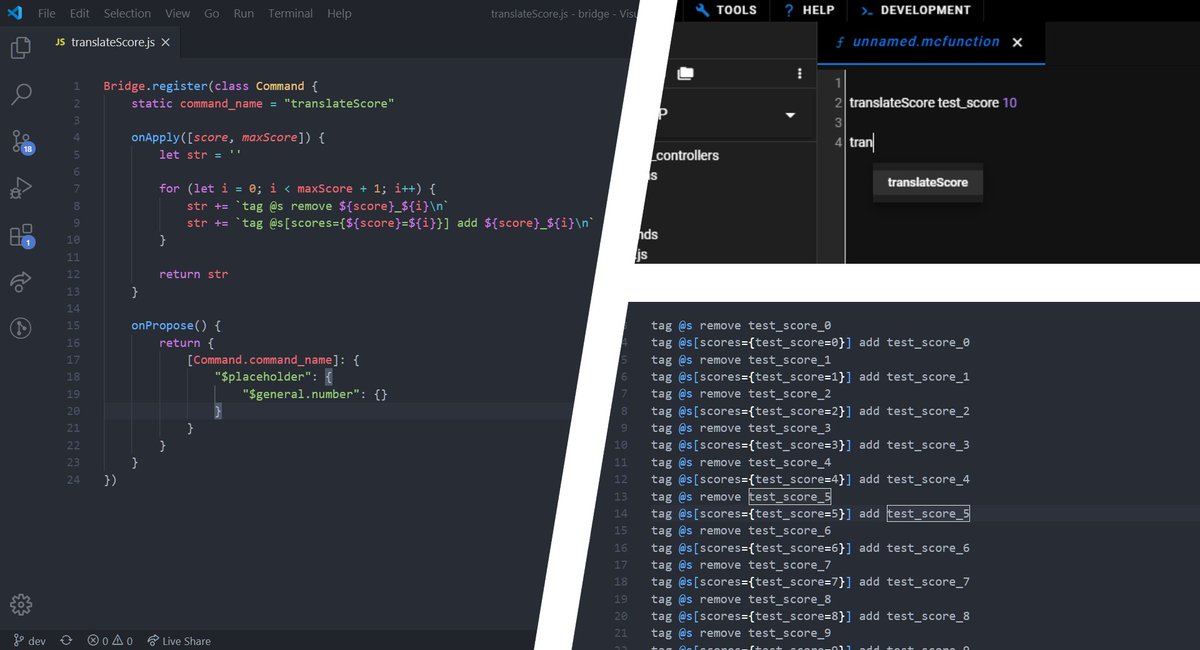Click line 2 translateScore test_score 10

coord(933,103)
